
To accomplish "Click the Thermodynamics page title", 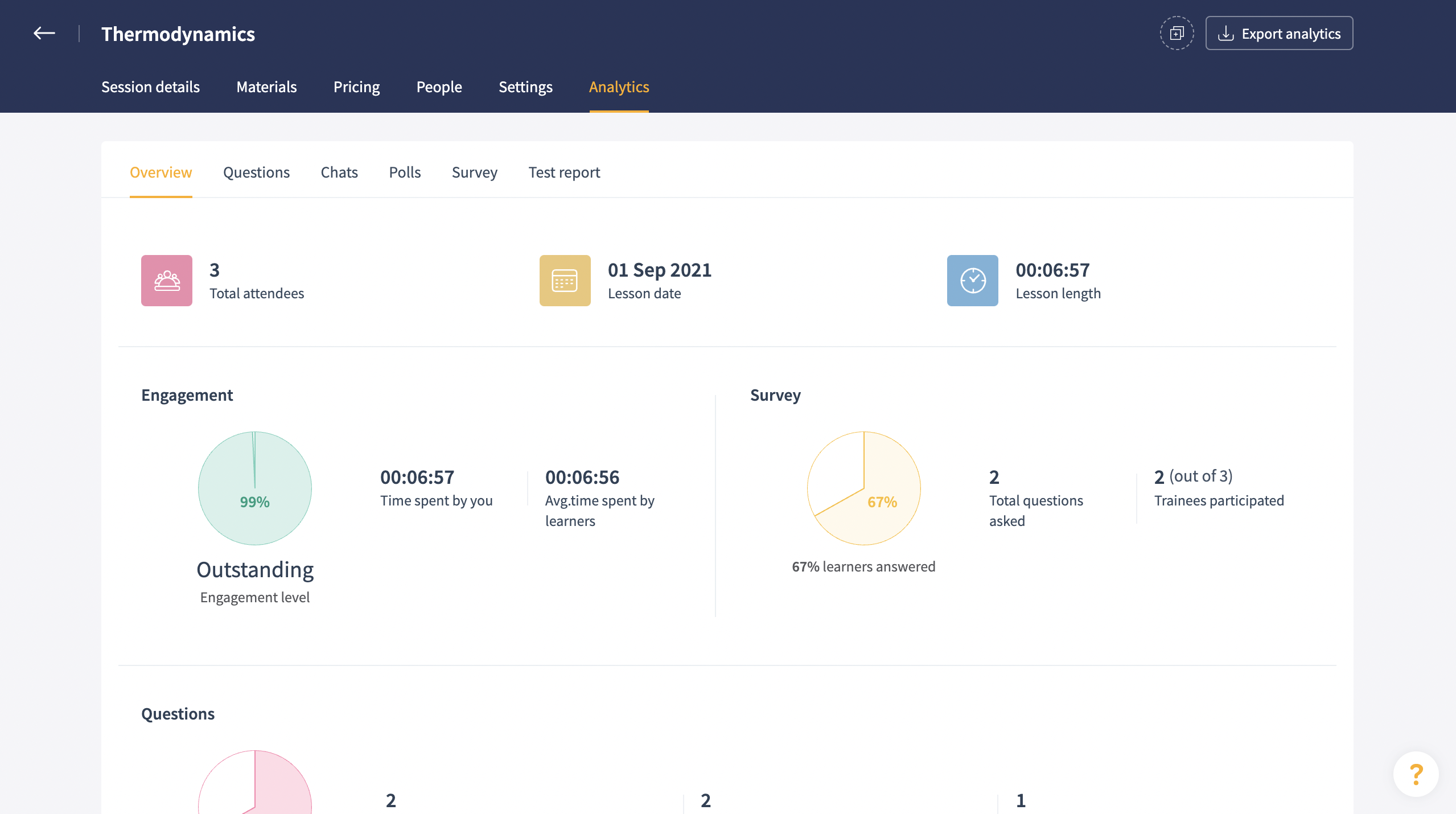I will pos(178,34).
